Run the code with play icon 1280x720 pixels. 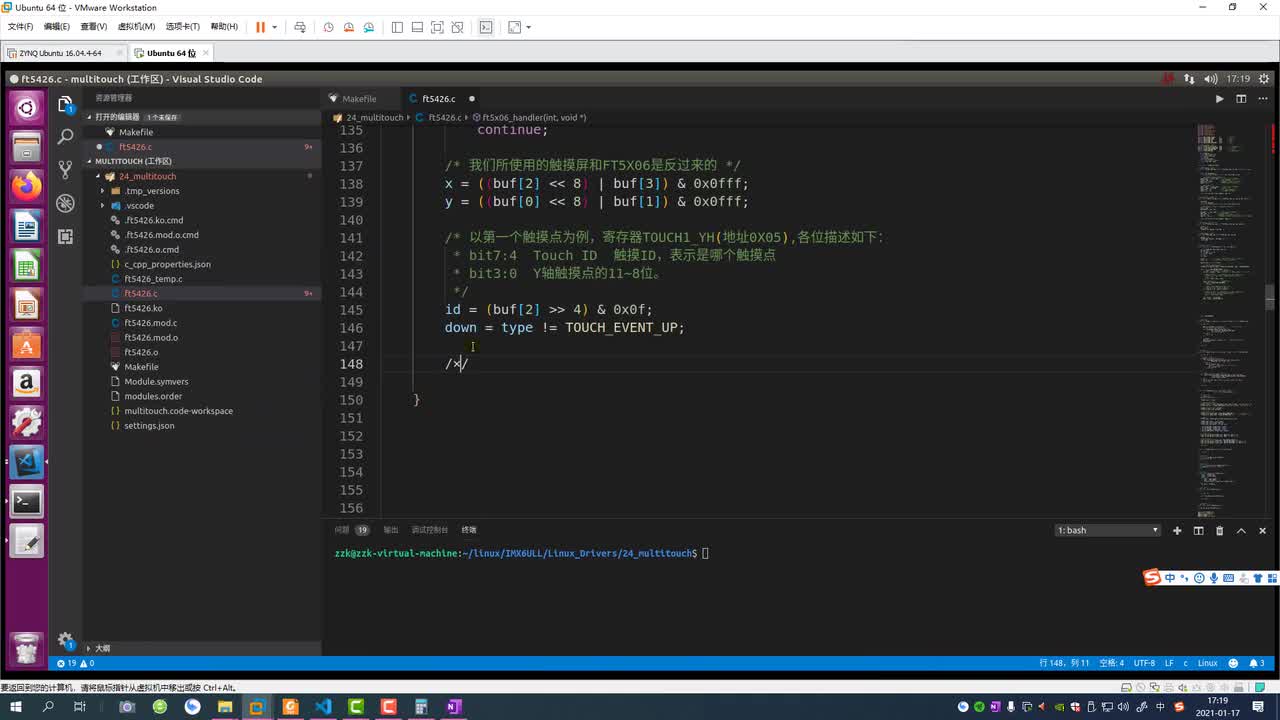tap(1219, 99)
